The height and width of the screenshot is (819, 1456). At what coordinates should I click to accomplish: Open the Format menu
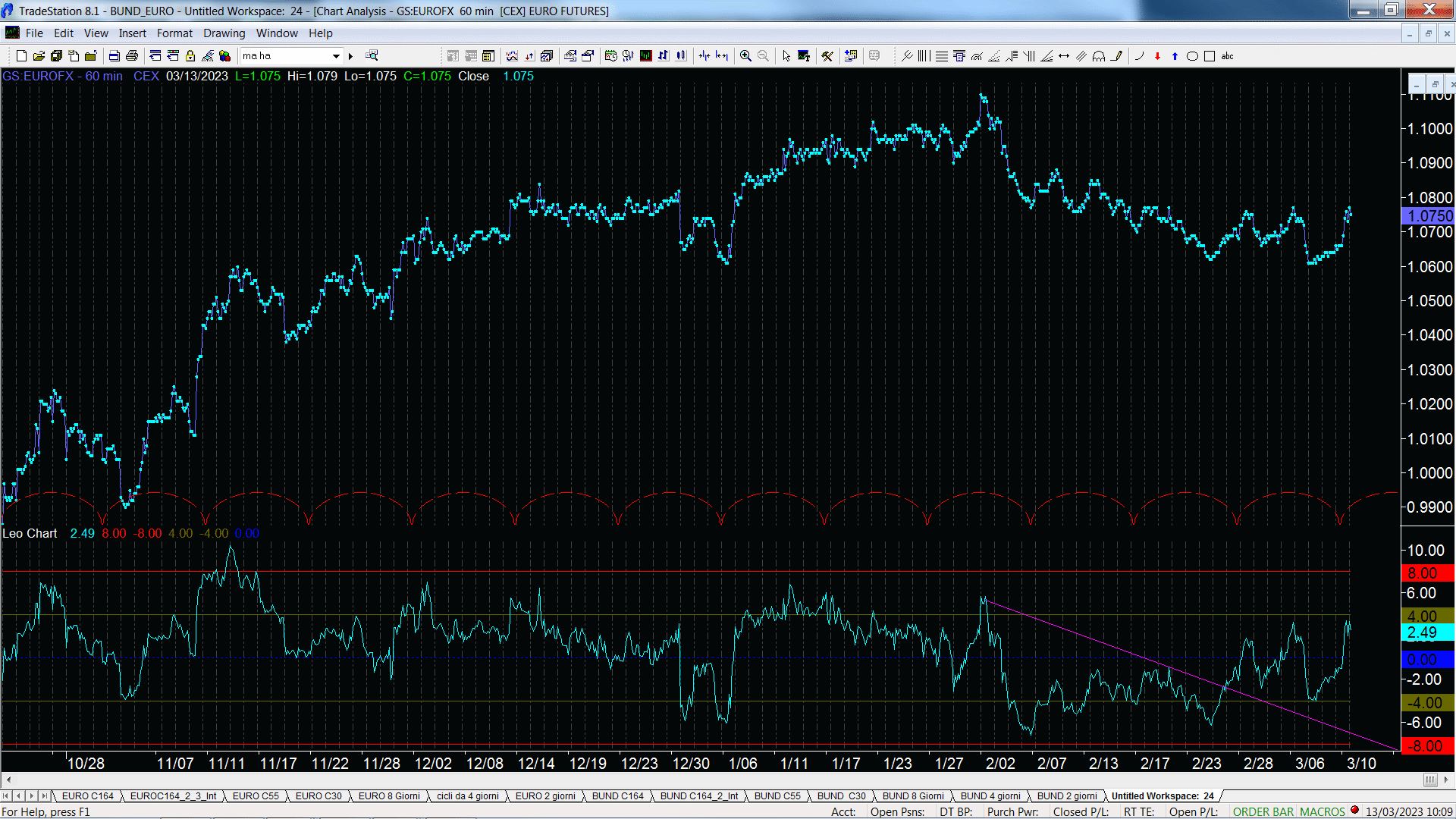pos(175,33)
